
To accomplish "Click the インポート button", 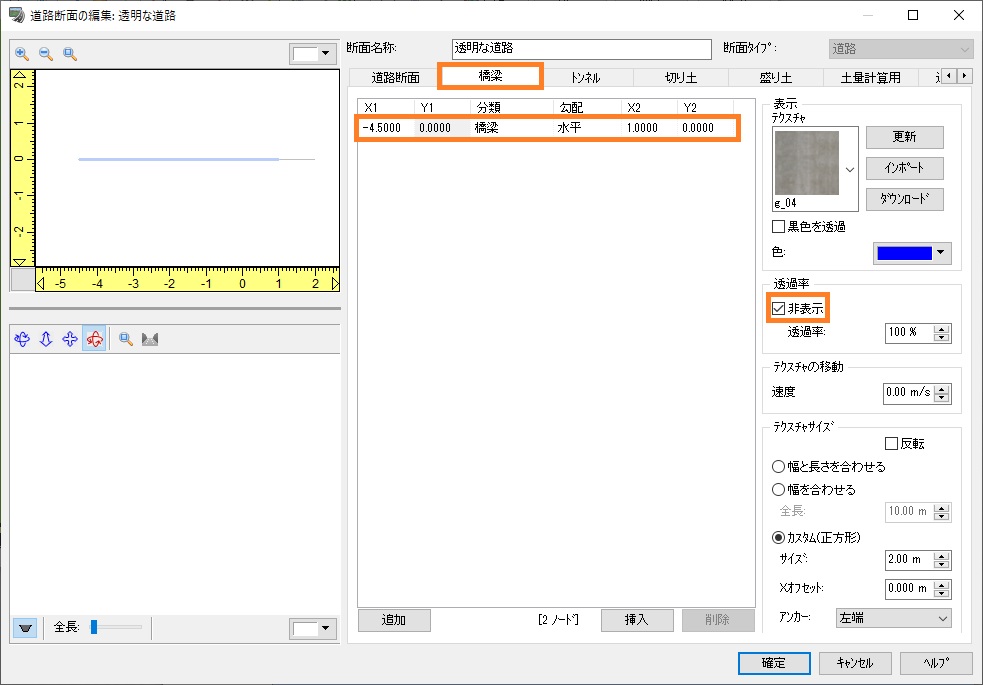I will pyautogui.click(x=904, y=168).
